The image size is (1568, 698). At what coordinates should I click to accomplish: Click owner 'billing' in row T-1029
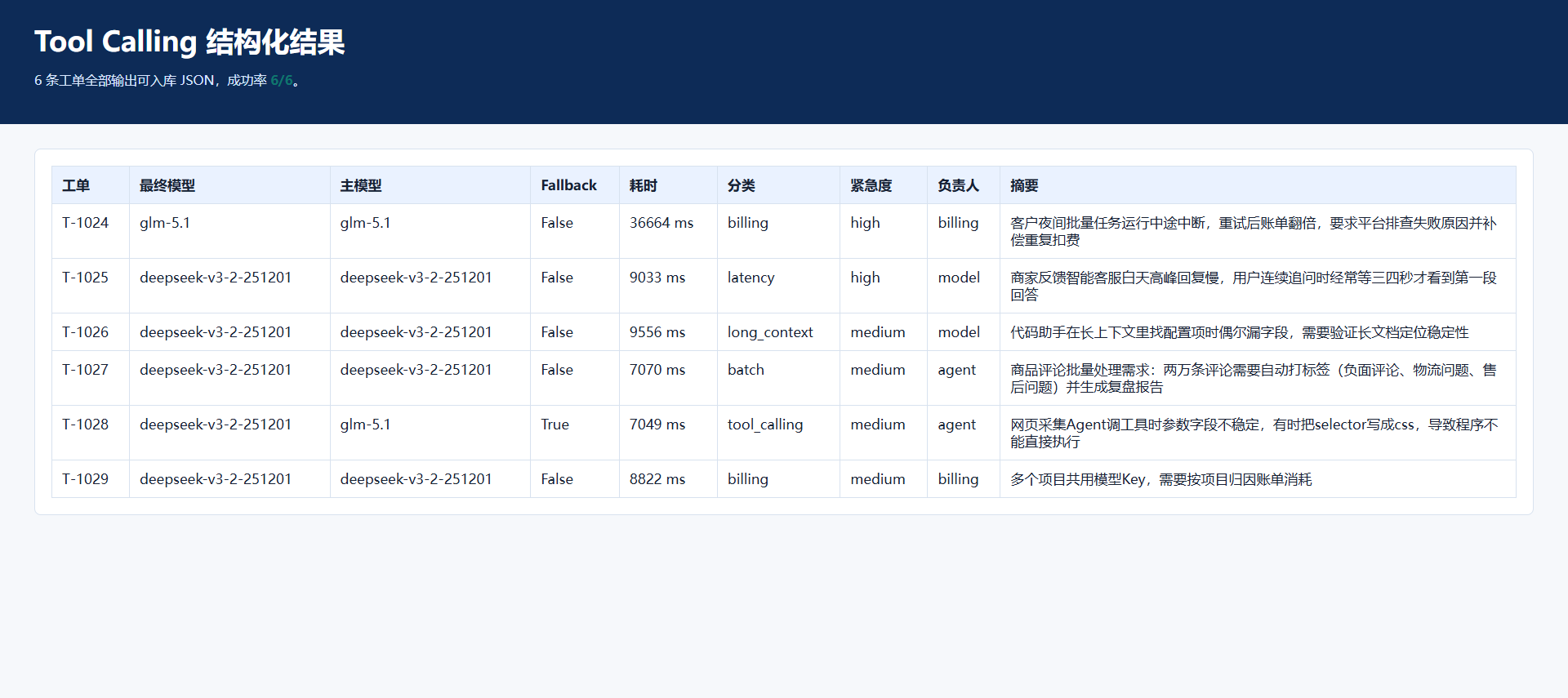tap(959, 479)
